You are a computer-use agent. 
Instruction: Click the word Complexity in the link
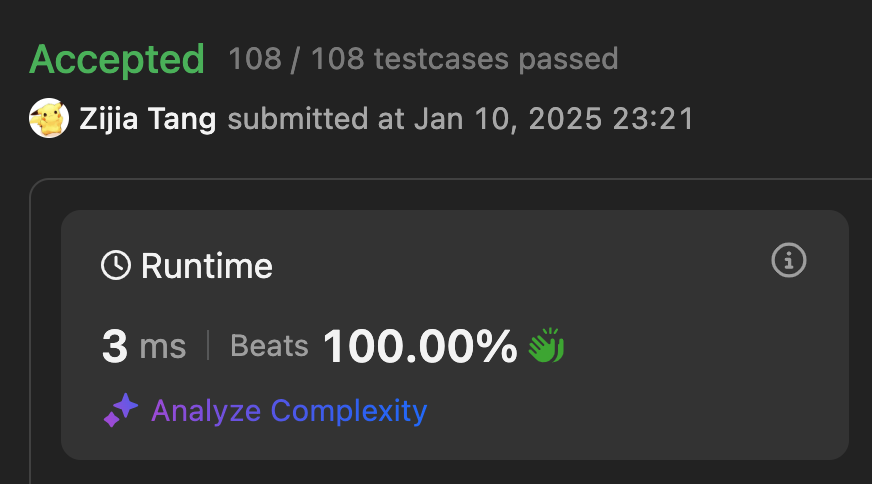point(349,410)
